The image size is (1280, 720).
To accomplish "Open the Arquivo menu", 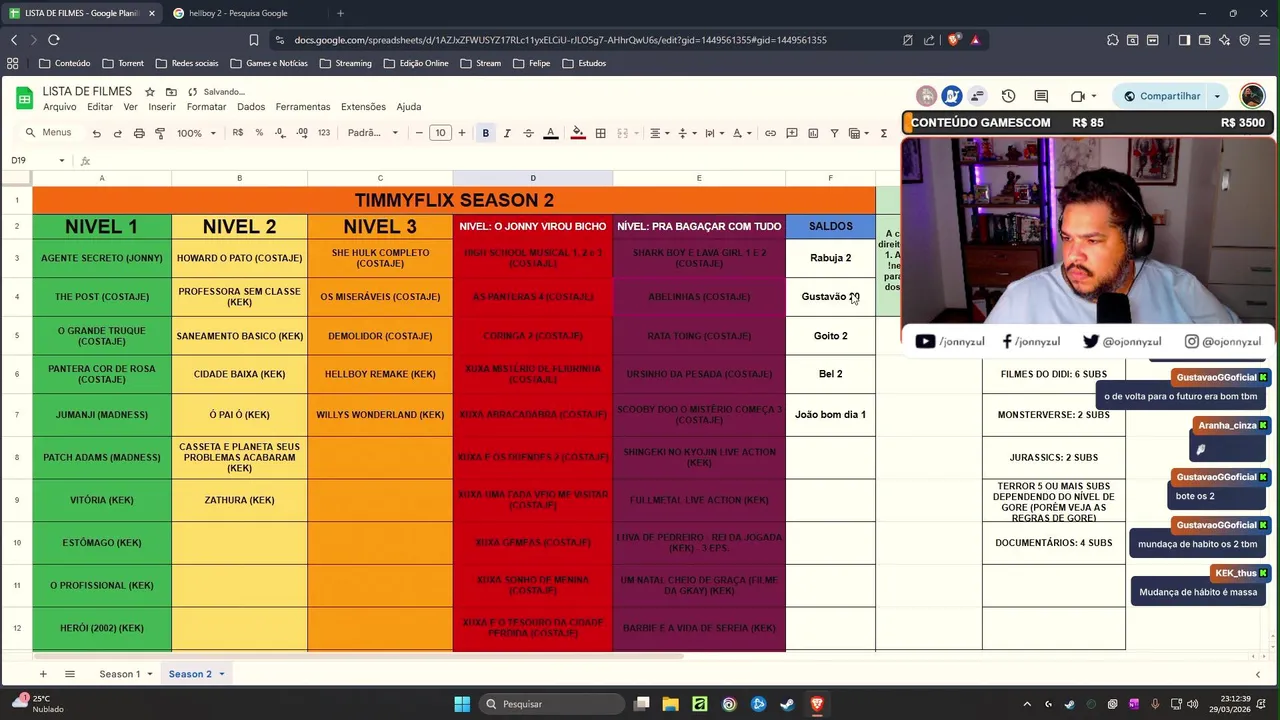I will 59,107.
